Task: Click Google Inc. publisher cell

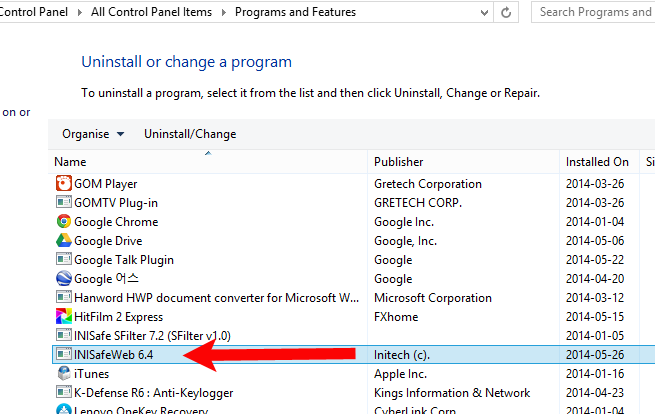Action: pos(404,222)
